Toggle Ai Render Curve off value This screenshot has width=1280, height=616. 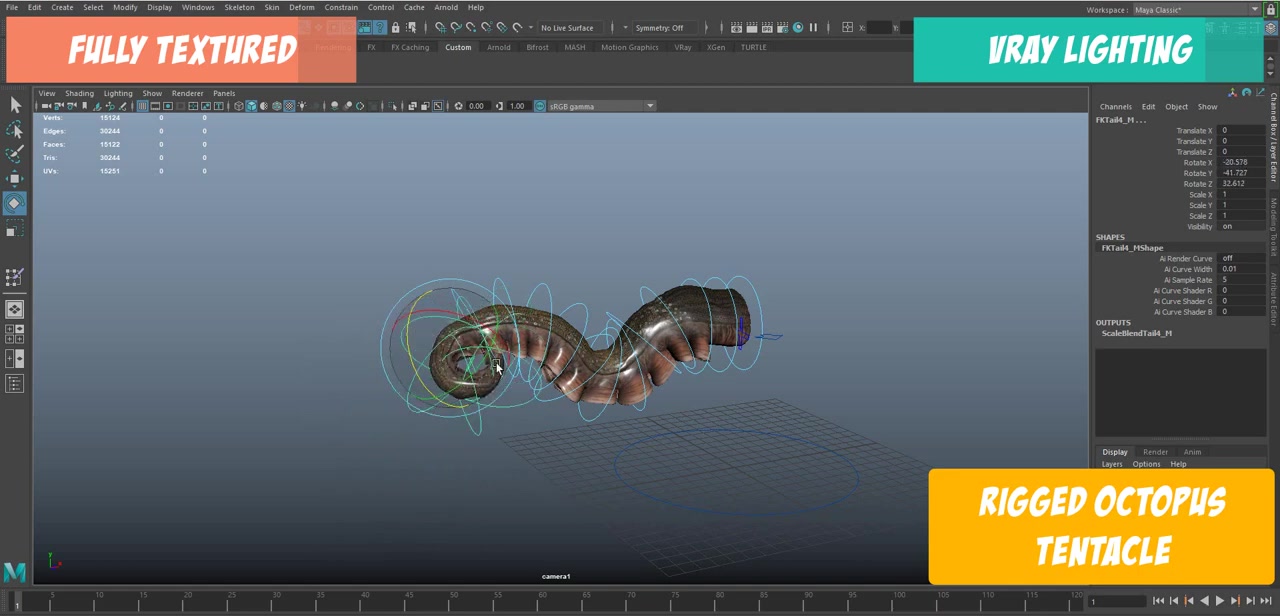(x=1242, y=258)
